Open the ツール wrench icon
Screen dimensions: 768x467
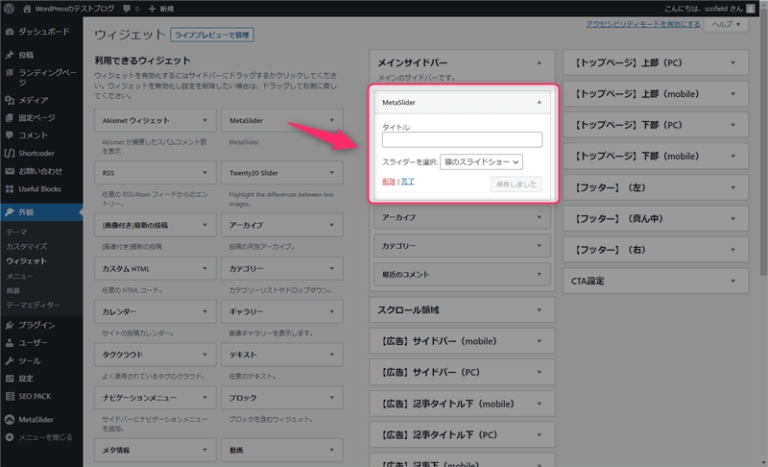coord(9,360)
